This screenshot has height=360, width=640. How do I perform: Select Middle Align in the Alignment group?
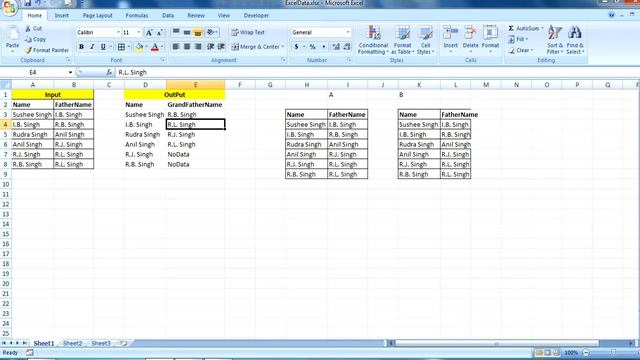[187, 32]
